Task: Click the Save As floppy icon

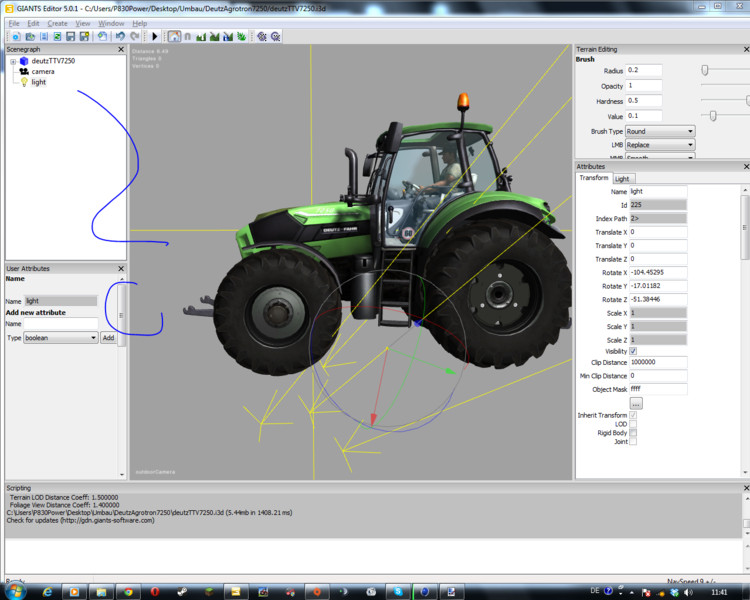Action: 84,36
